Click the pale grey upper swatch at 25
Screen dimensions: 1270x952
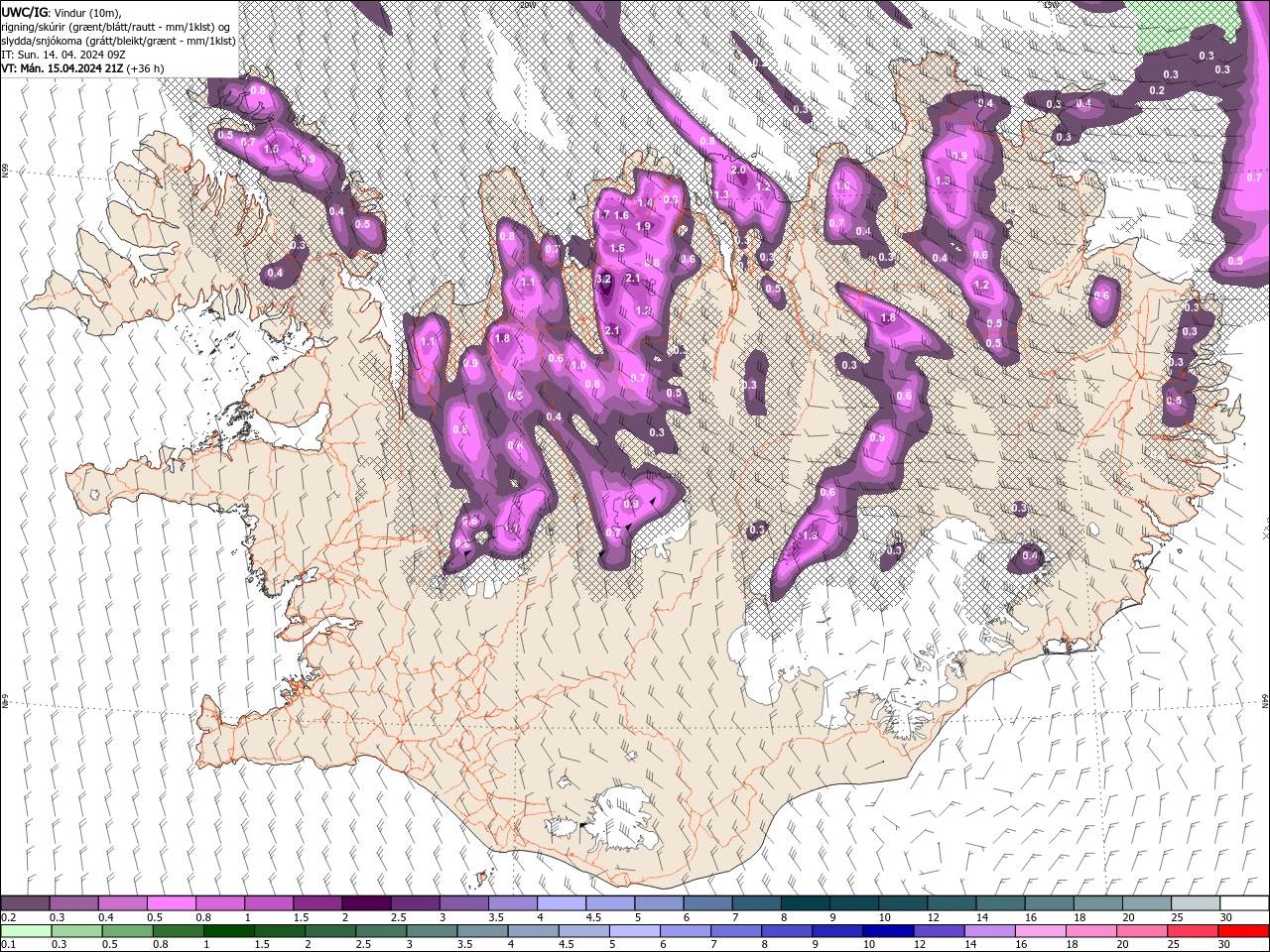tap(1195, 903)
